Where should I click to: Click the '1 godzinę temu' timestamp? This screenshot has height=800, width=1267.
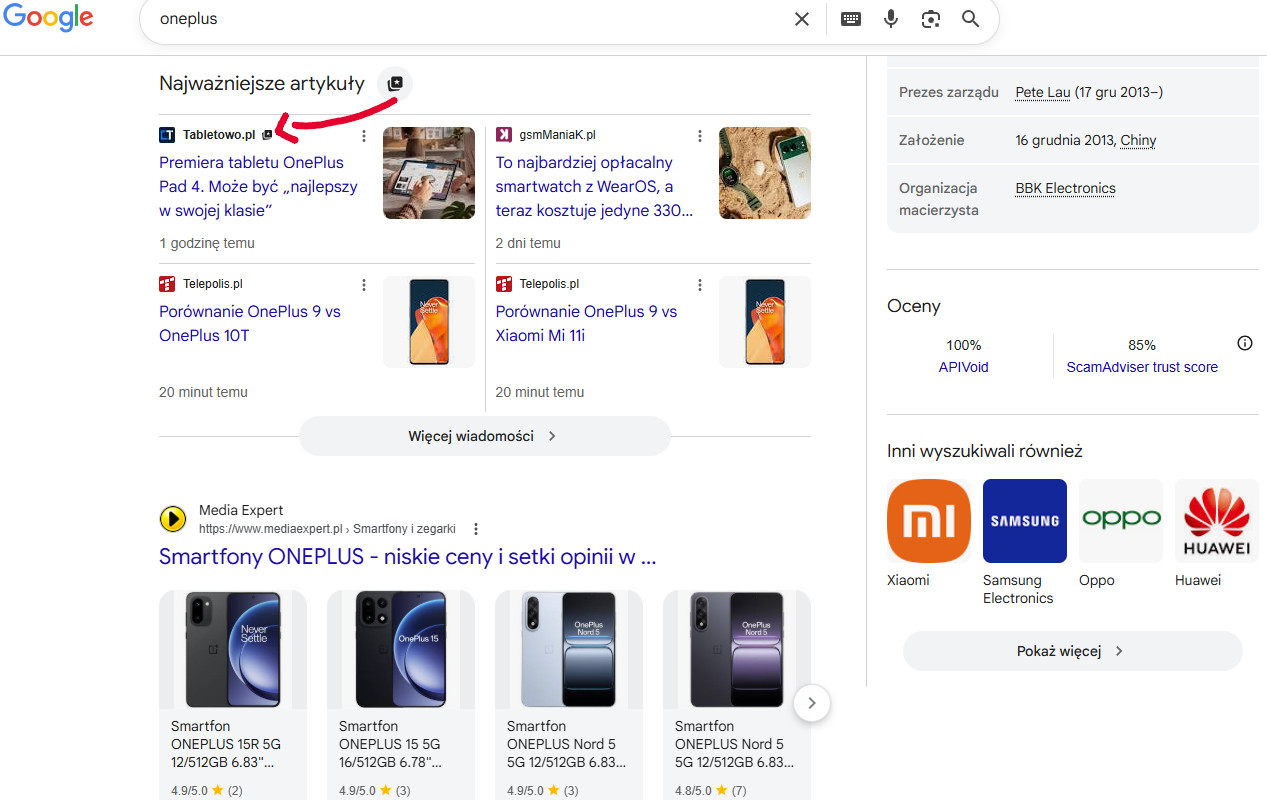(x=207, y=243)
